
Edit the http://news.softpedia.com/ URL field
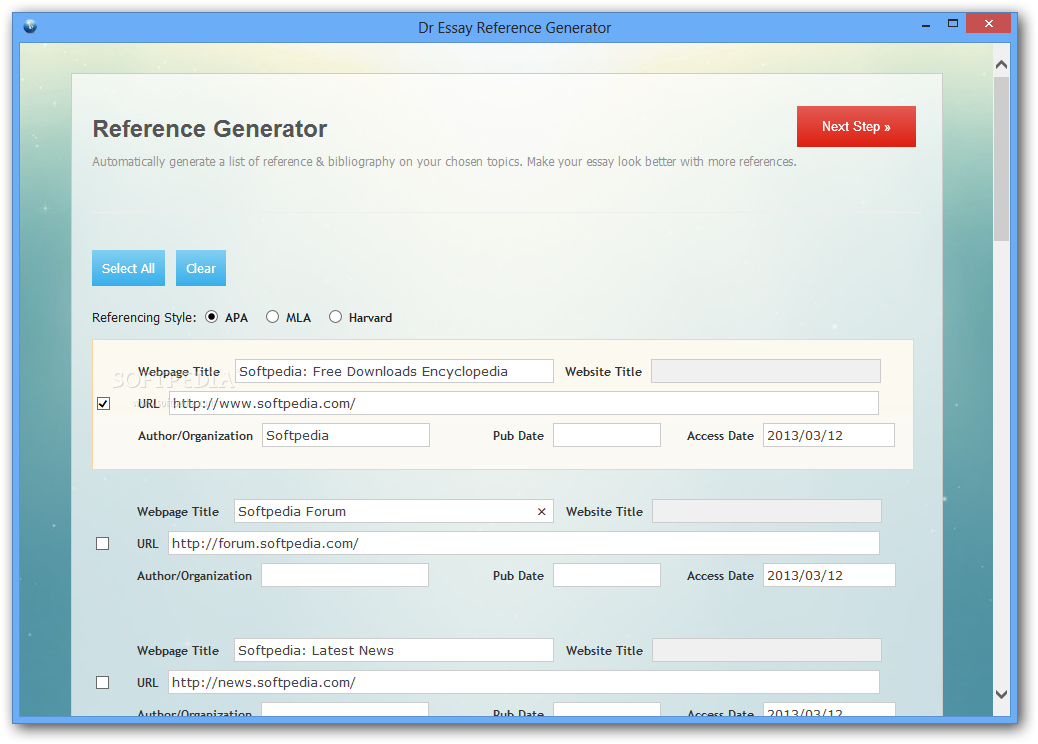point(524,682)
